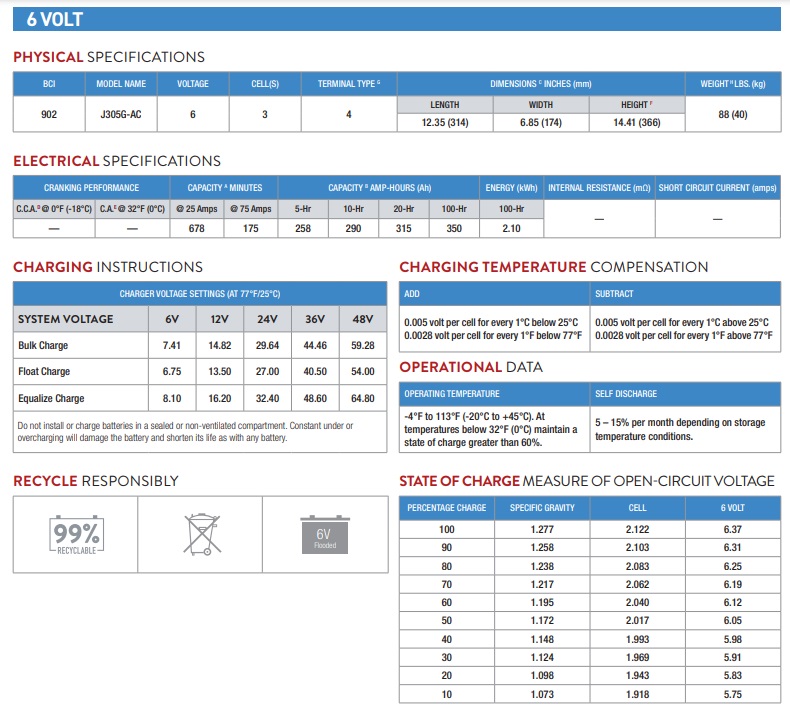The width and height of the screenshot is (790, 719).
Task: Click the CRANKING PERFORMANCE header
Action: [91, 187]
